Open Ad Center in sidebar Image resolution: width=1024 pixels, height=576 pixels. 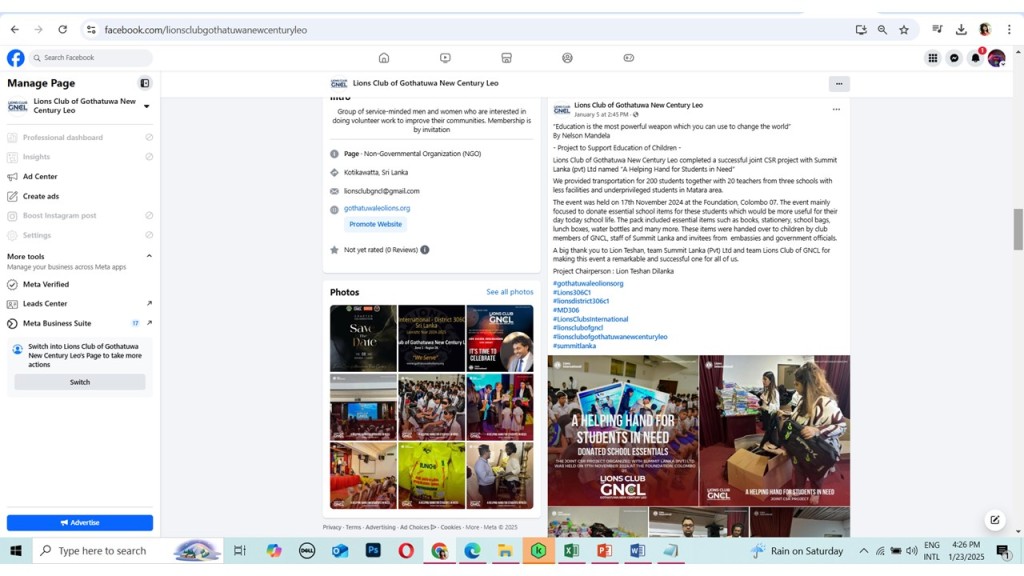click(80, 176)
